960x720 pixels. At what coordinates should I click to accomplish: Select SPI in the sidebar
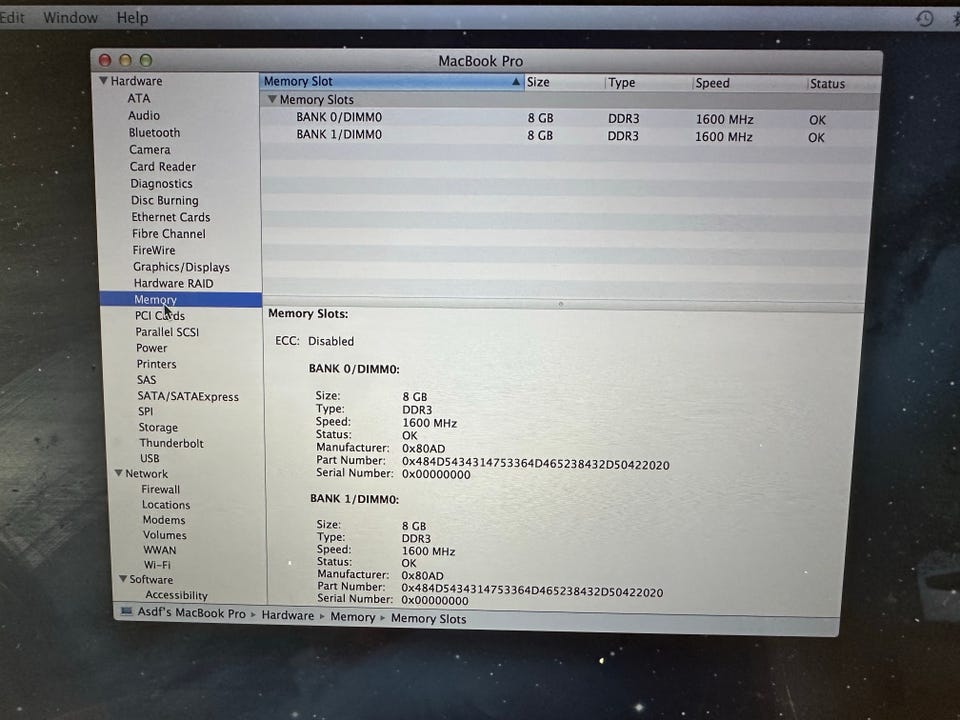pos(145,411)
